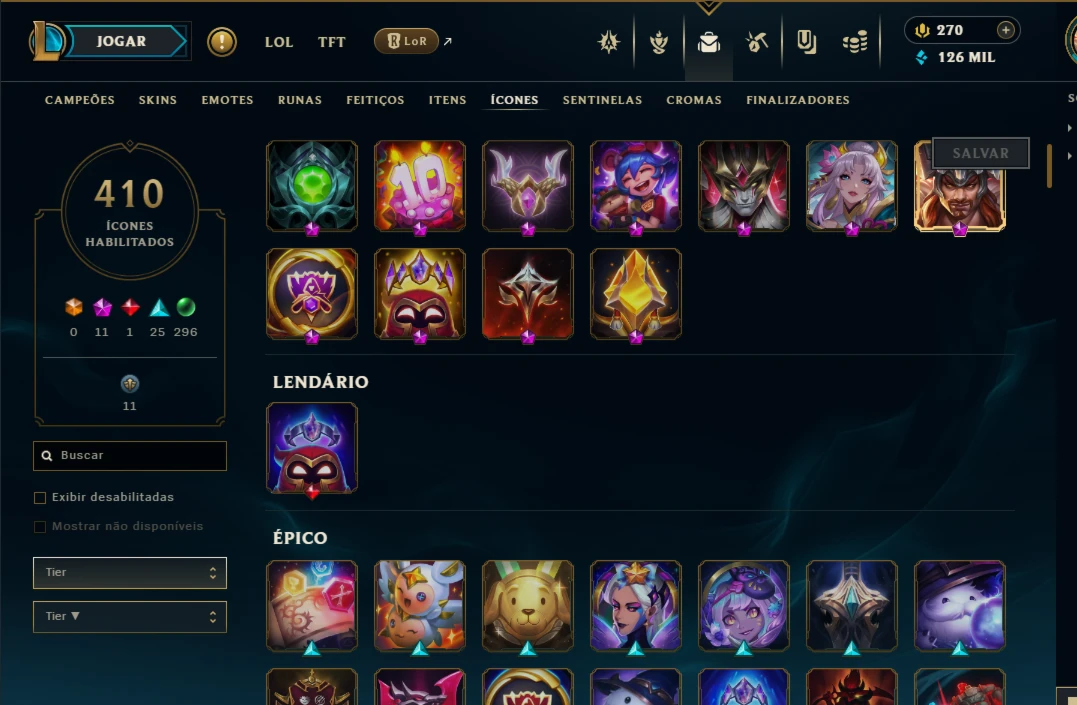The width and height of the screenshot is (1077, 705).
Task: Open the first Tier dropdown
Action: [x=130, y=572]
